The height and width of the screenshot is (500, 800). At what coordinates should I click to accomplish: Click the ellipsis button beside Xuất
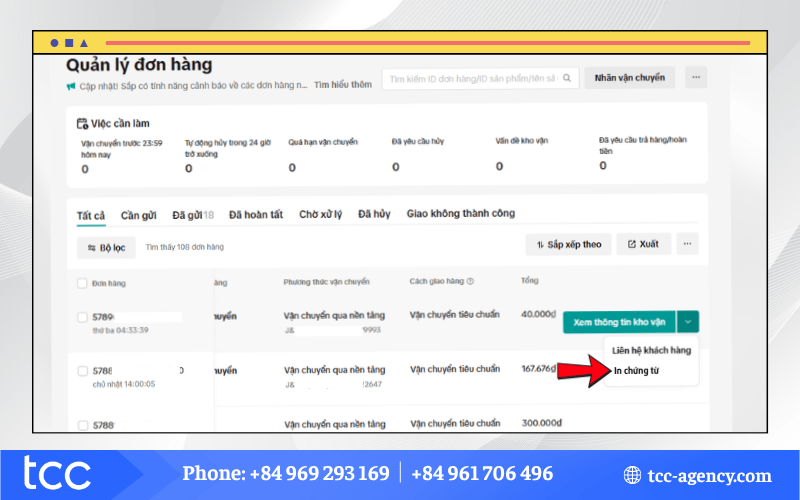pyautogui.click(x=686, y=244)
